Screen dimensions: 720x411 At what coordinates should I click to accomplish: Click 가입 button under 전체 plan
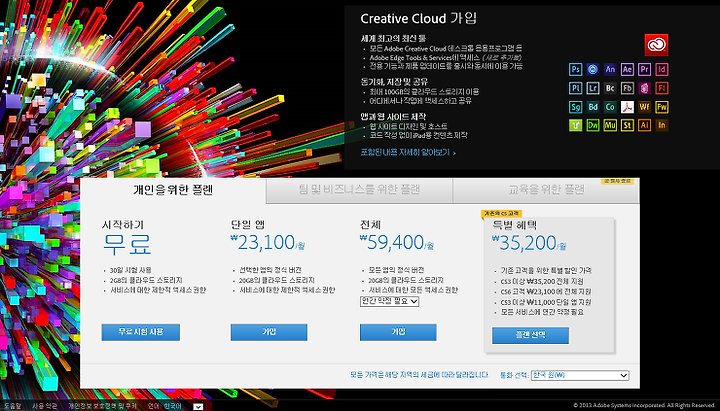pos(398,332)
